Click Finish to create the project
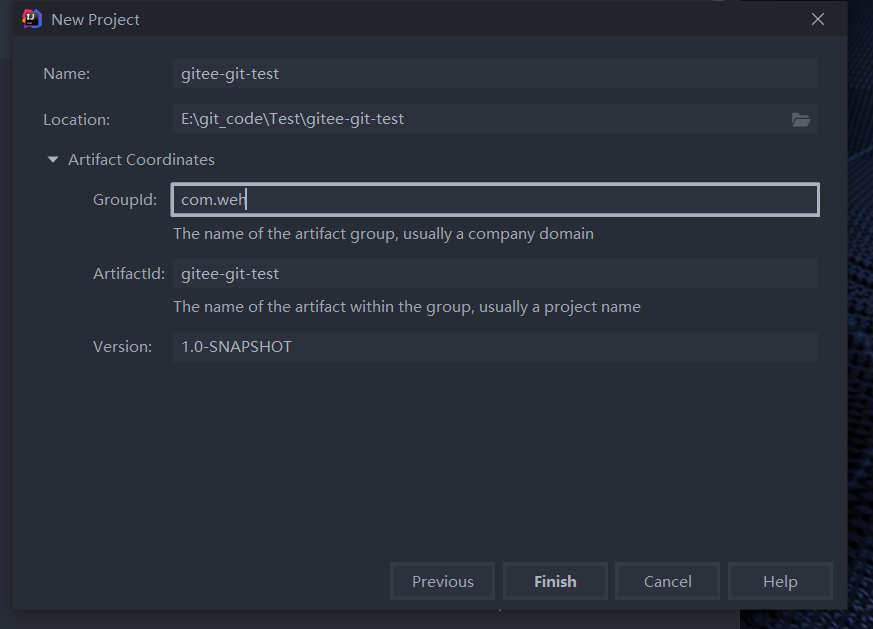This screenshot has height=629, width=873. [555, 581]
